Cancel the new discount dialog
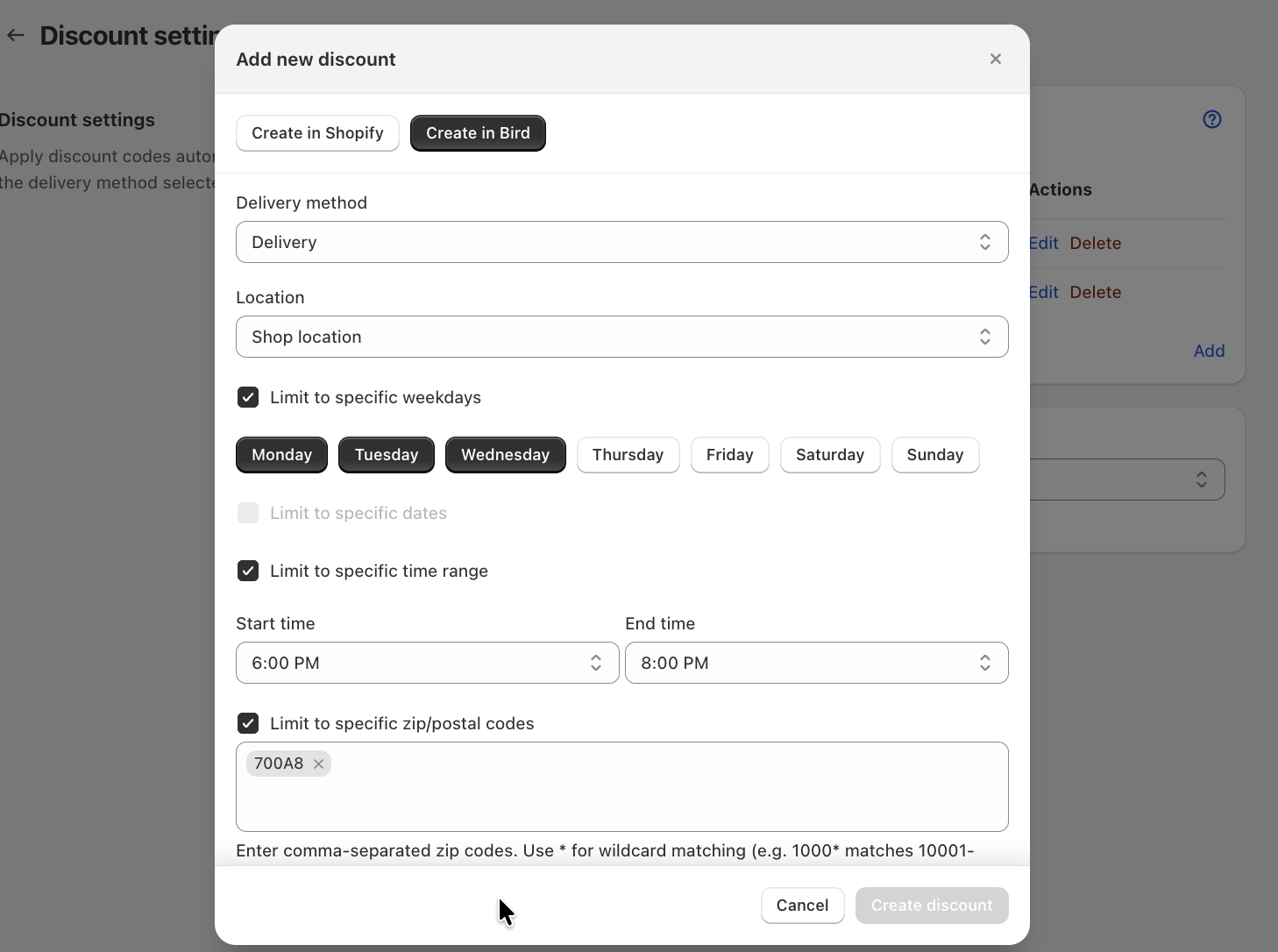The height and width of the screenshot is (952, 1278). [802, 906]
